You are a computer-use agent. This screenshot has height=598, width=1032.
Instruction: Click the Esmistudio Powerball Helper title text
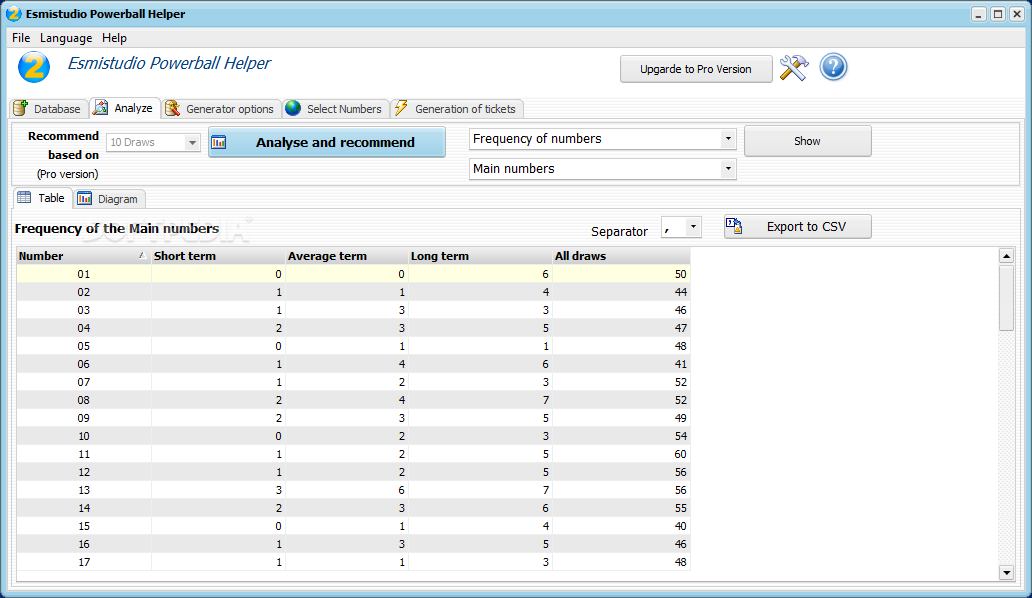pos(168,63)
